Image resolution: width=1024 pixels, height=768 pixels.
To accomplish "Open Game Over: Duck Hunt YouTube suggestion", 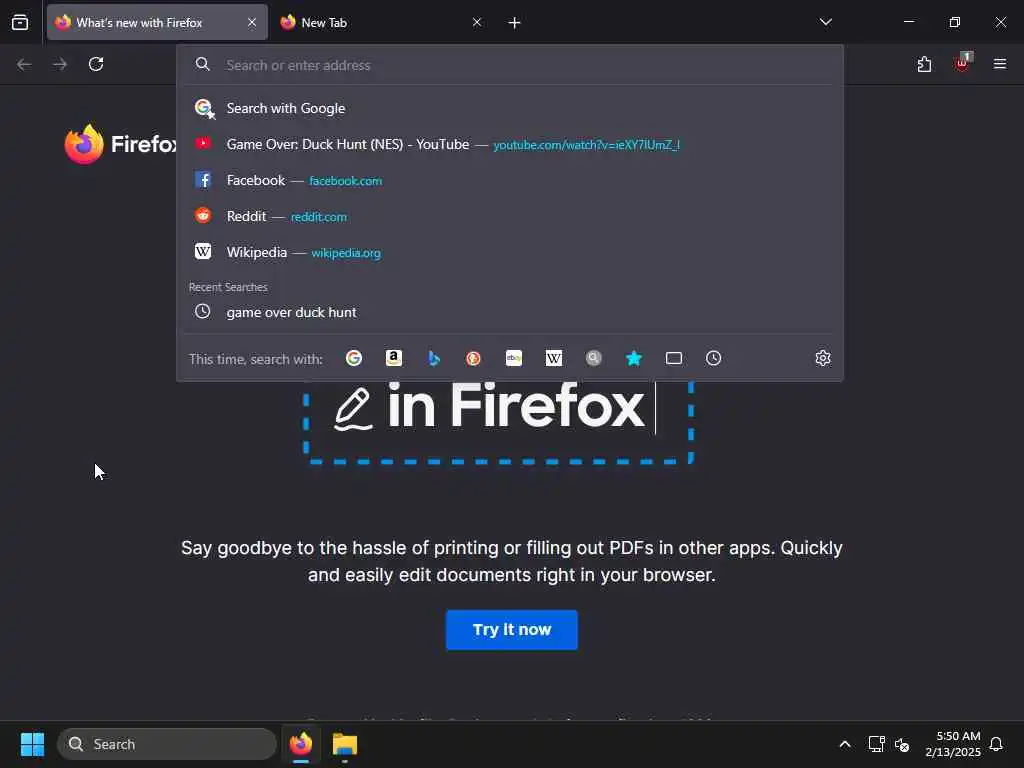I will pos(509,144).
